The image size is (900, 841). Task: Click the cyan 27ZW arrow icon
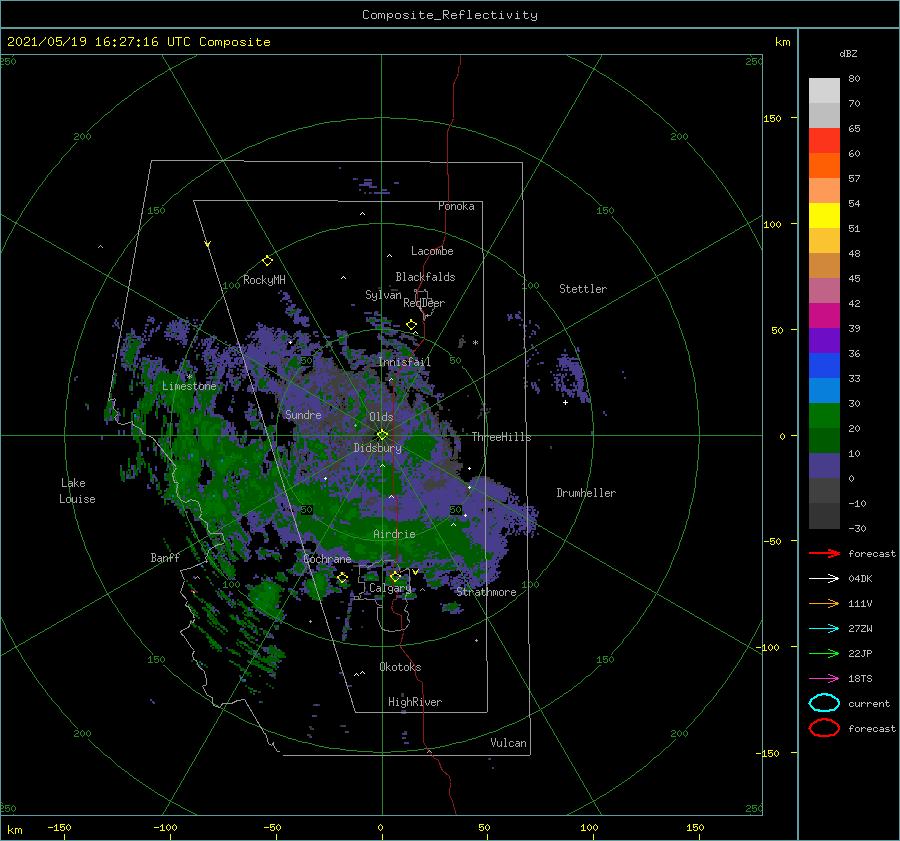(824, 629)
